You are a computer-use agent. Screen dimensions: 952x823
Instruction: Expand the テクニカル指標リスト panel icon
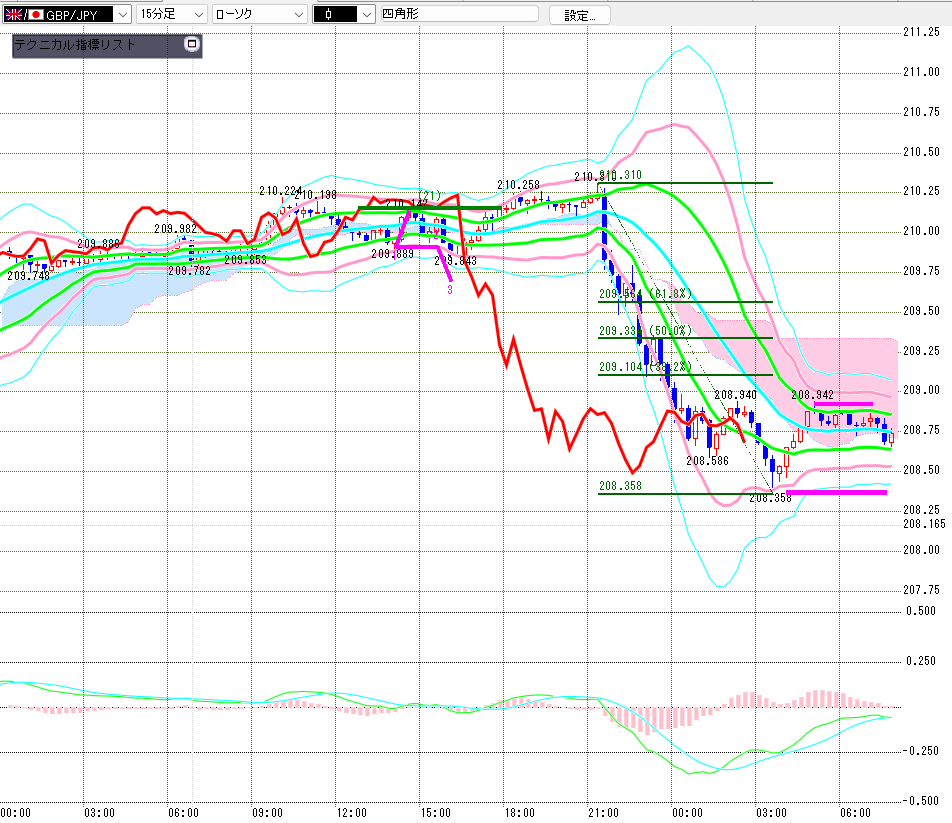[192, 44]
